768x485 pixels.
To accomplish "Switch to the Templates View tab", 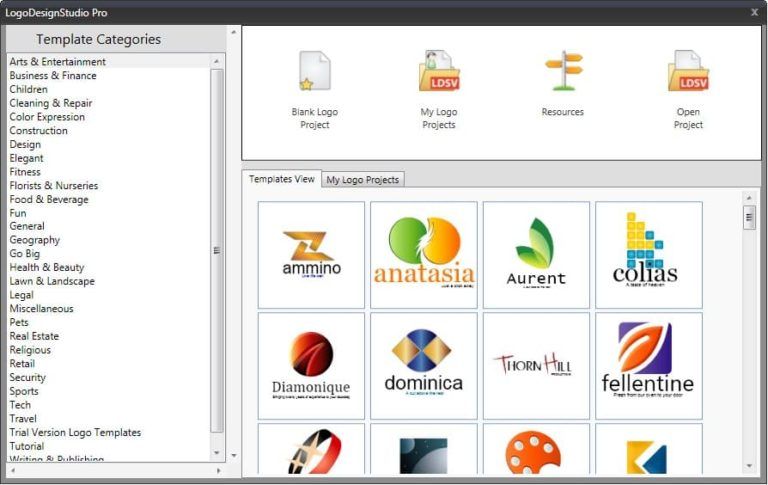I will 282,179.
